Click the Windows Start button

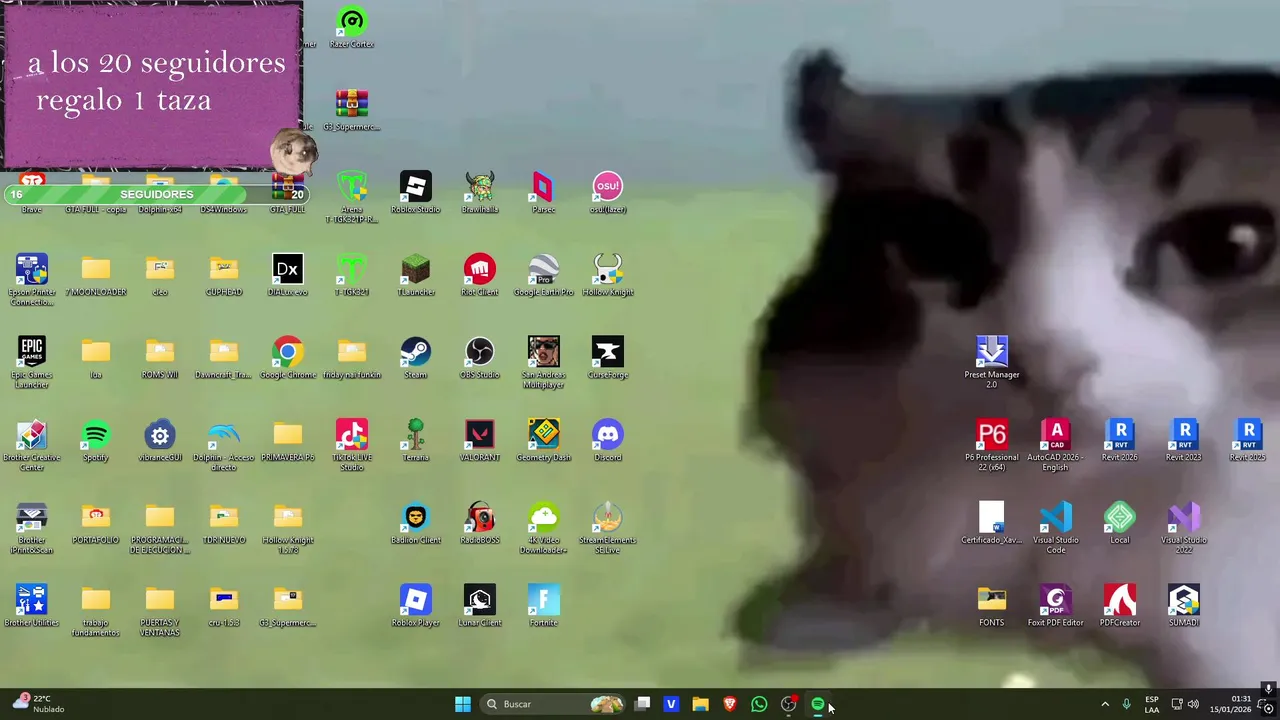pyautogui.click(x=463, y=704)
